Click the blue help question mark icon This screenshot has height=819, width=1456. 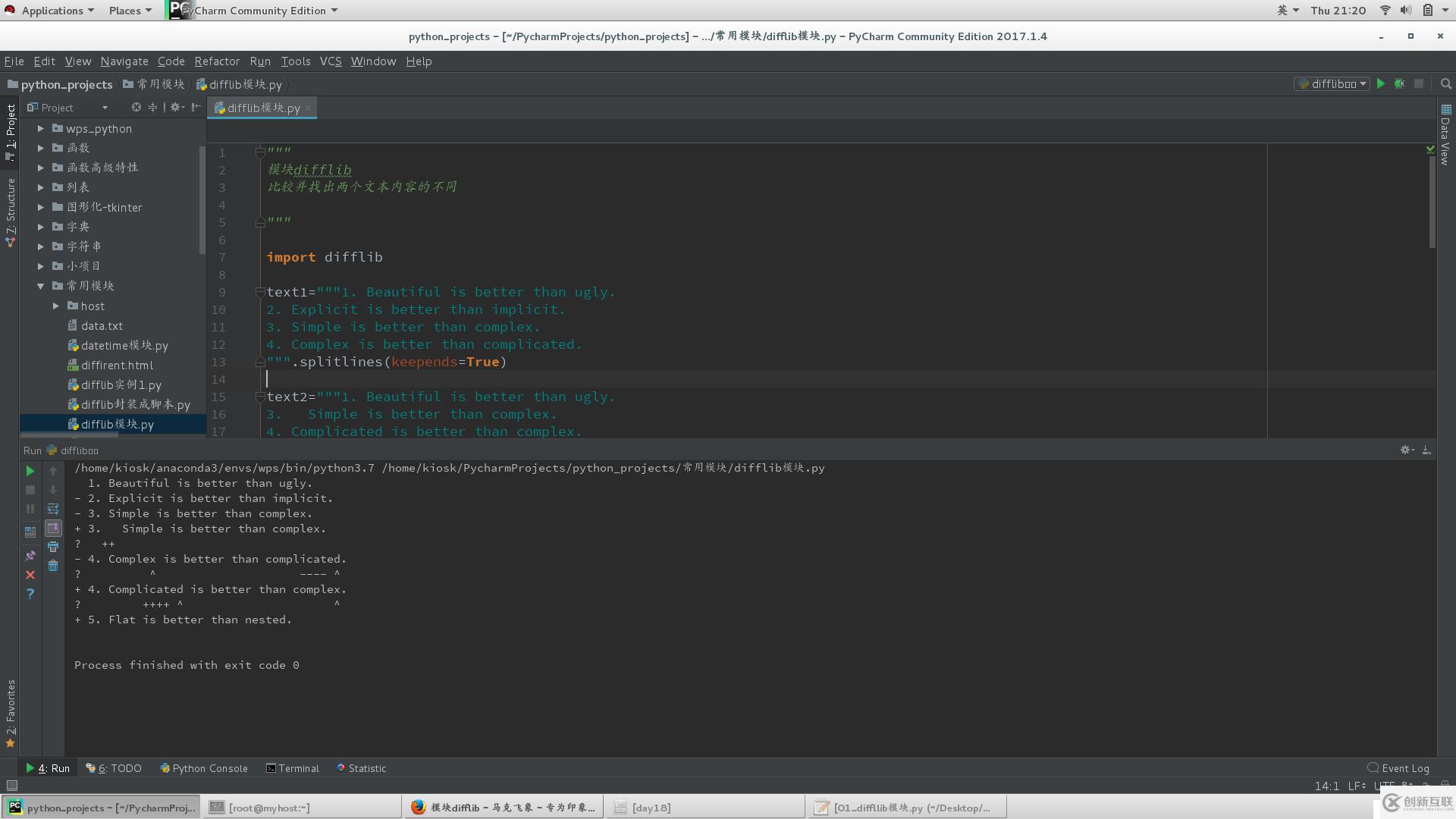30,594
